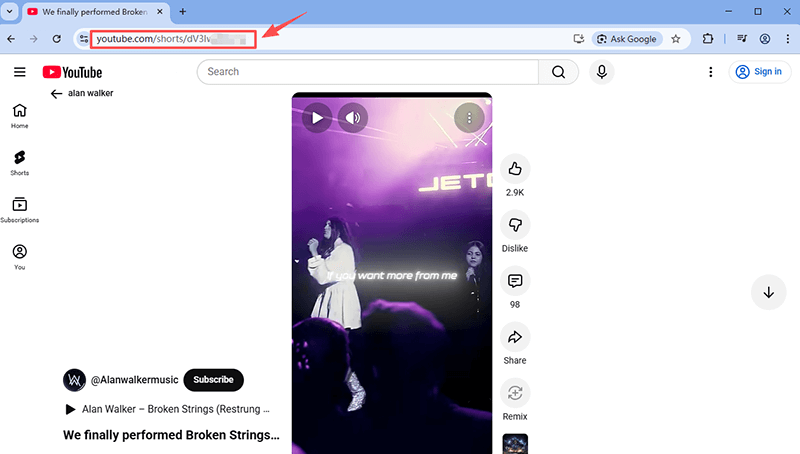Open YouTube settings three-dot menu
The height and width of the screenshot is (454, 800).
[710, 72]
